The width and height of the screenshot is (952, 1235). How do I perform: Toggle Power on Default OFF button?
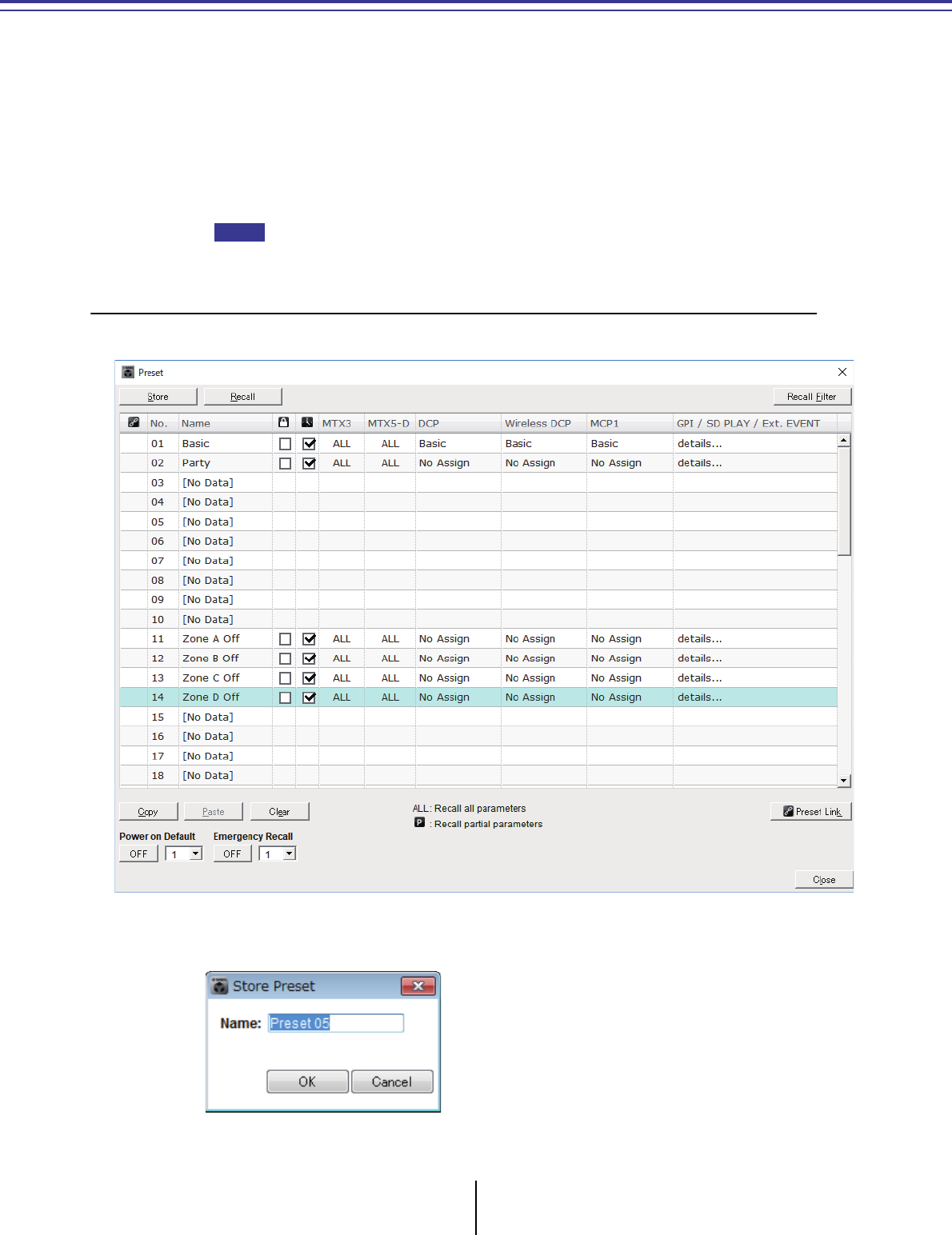[x=138, y=854]
